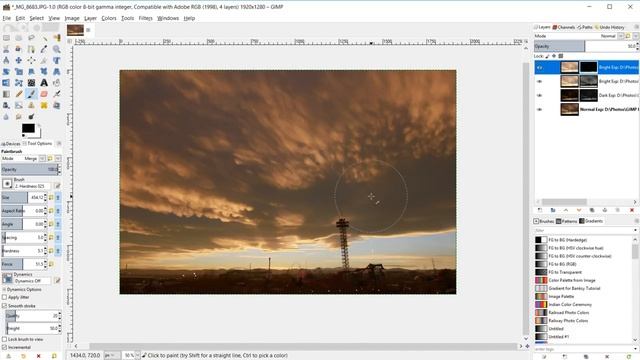Image resolution: width=640 pixels, height=360 pixels.
Task: Select the Fuzzy Select wand tool
Action: click(44, 38)
